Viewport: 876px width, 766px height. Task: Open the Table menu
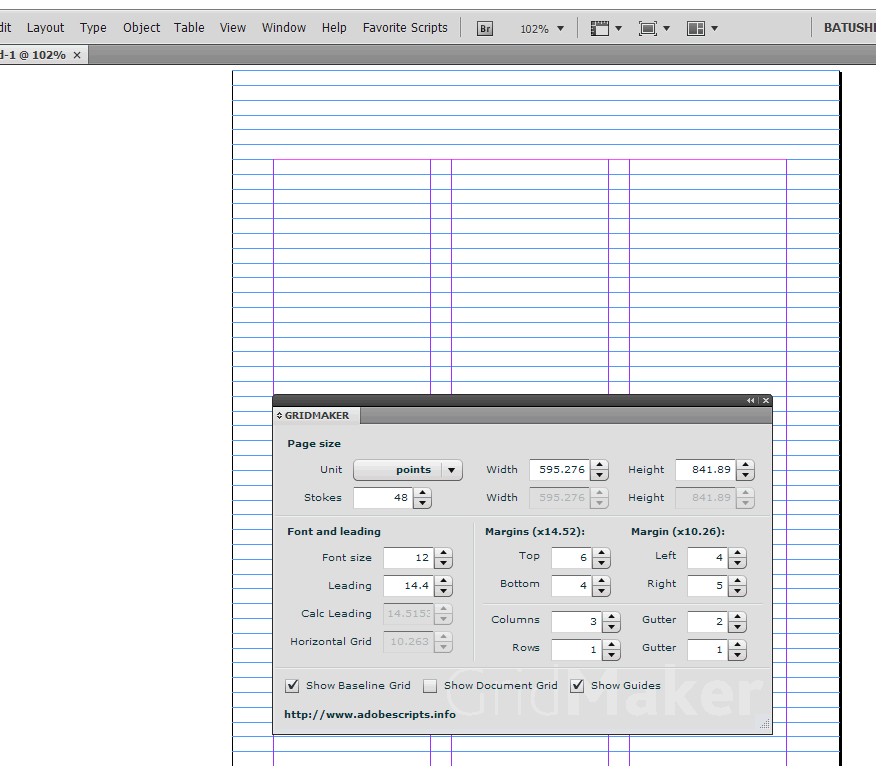coord(189,27)
